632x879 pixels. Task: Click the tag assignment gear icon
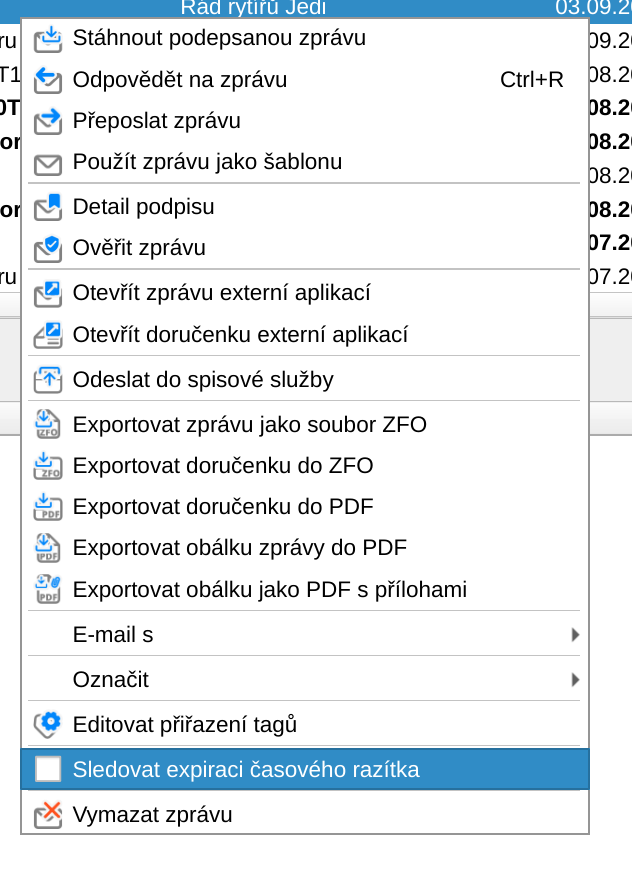[47, 724]
